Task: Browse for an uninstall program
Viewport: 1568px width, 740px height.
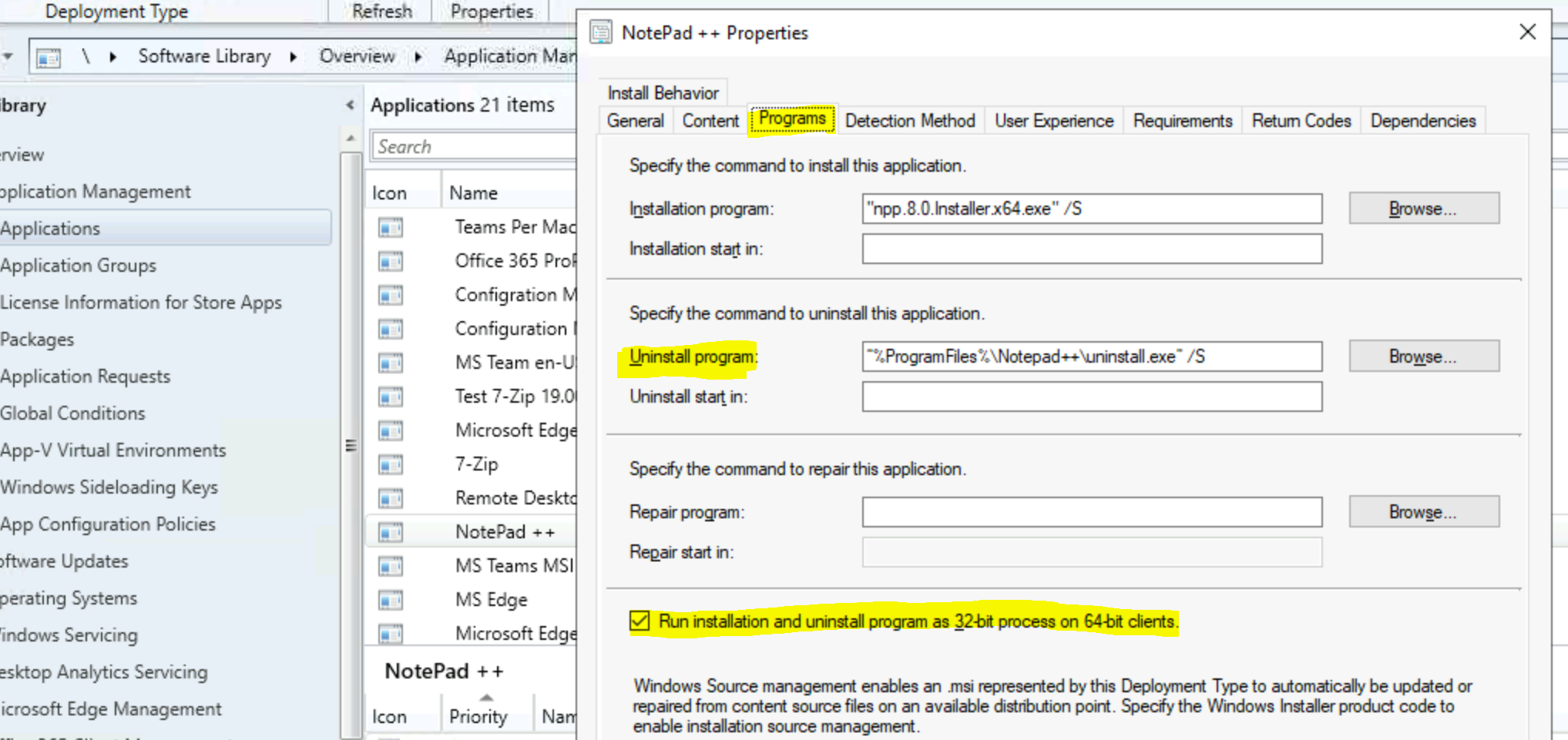Action: [x=1423, y=356]
